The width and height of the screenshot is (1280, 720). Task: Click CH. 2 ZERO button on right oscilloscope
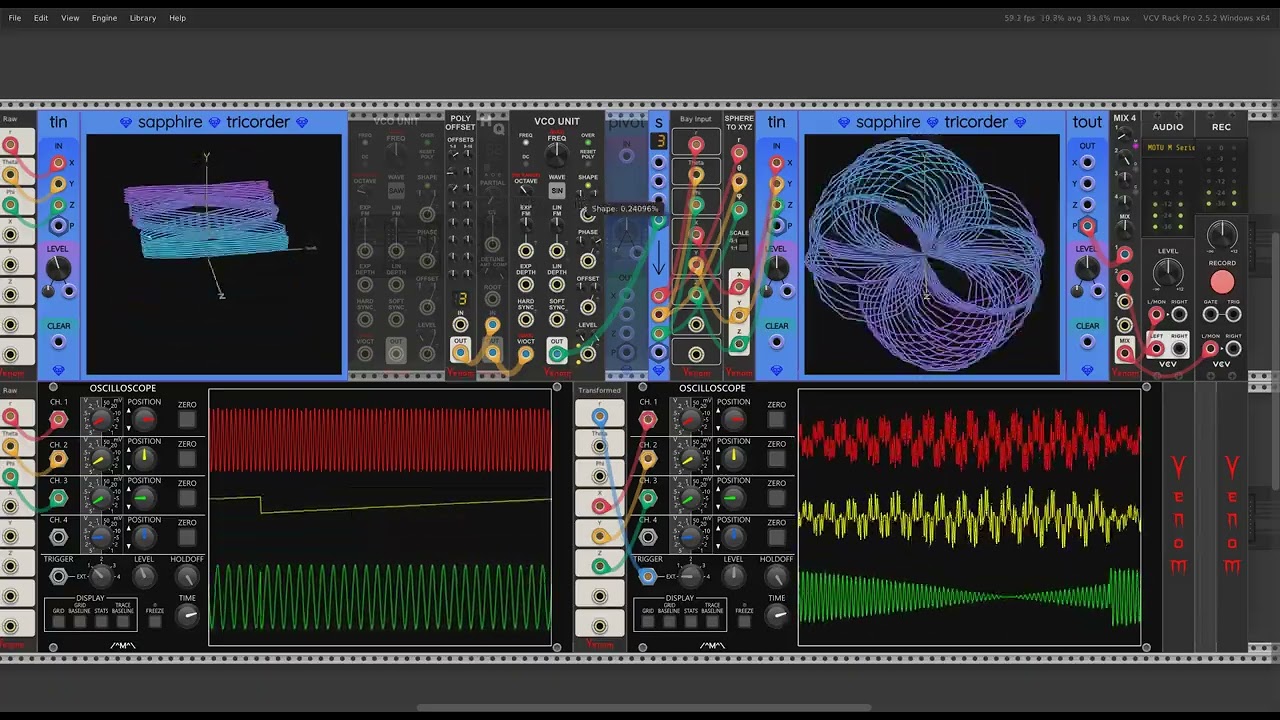[x=777, y=459]
